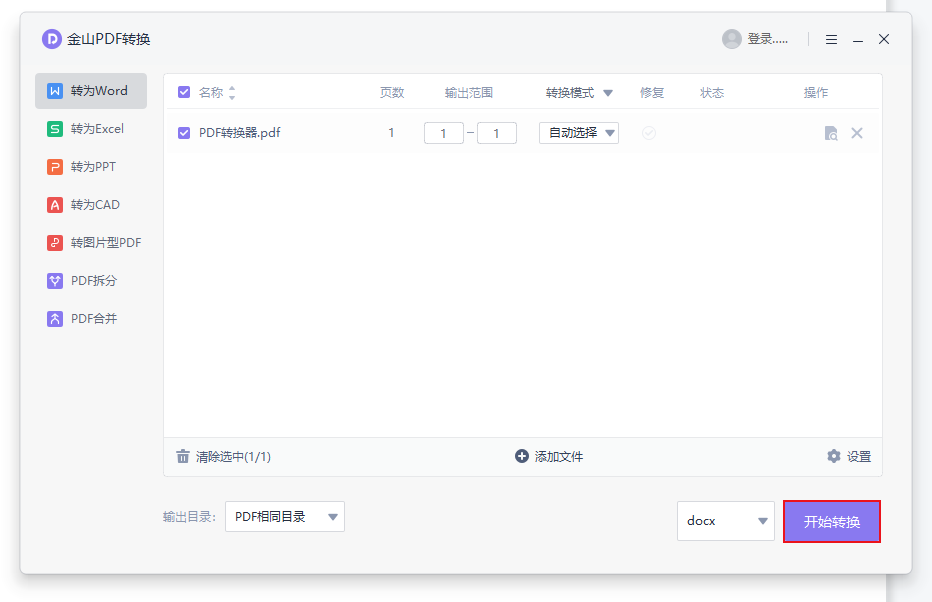Click the plus circle icon

pyautogui.click(x=522, y=456)
